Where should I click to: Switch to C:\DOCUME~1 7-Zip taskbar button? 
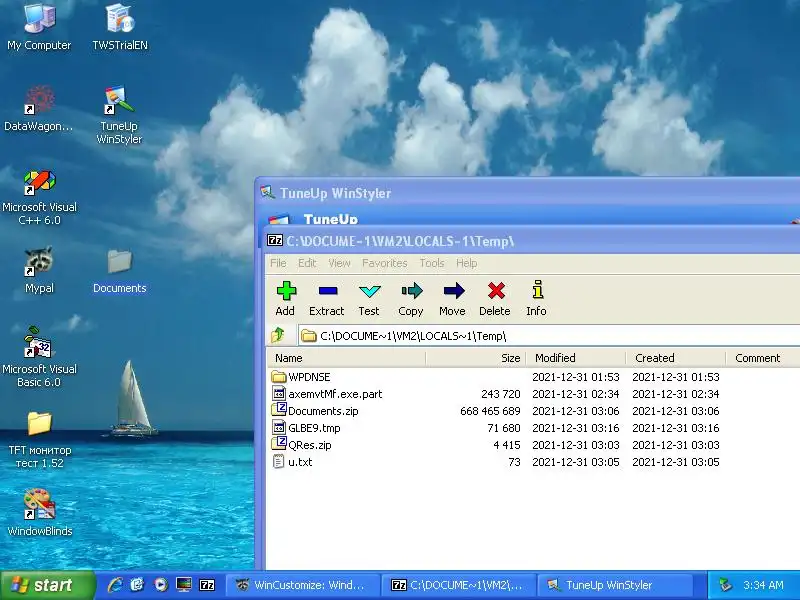pyautogui.click(x=459, y=585)
